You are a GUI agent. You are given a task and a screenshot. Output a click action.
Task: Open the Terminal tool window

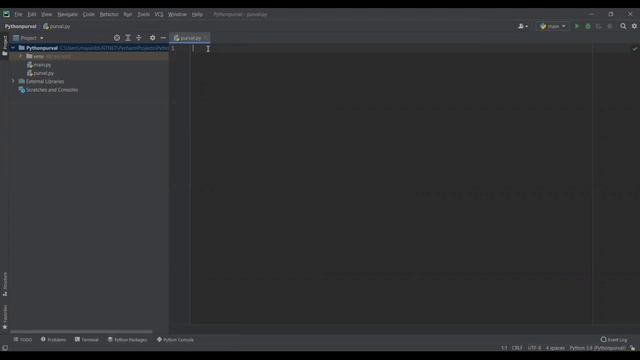click(87, 340)
